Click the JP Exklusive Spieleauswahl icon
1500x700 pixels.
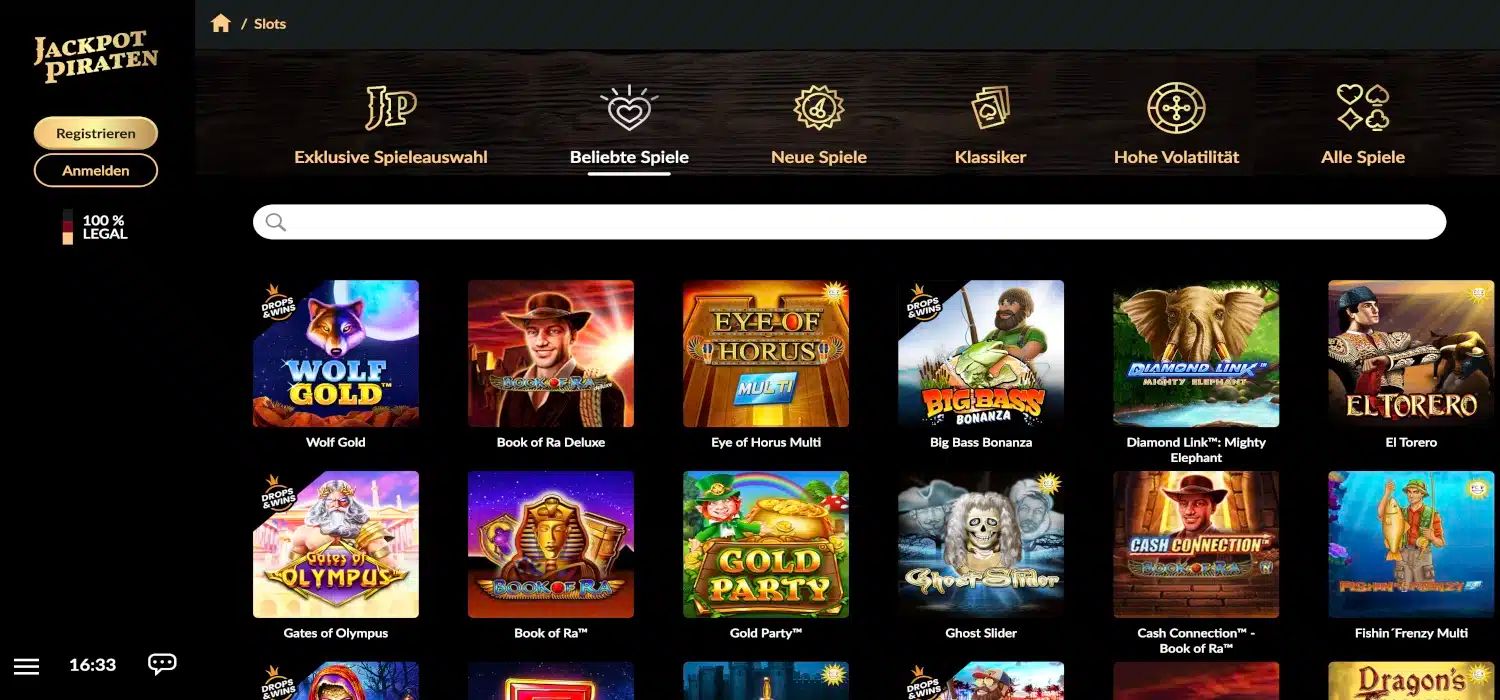tap(391, 108)
